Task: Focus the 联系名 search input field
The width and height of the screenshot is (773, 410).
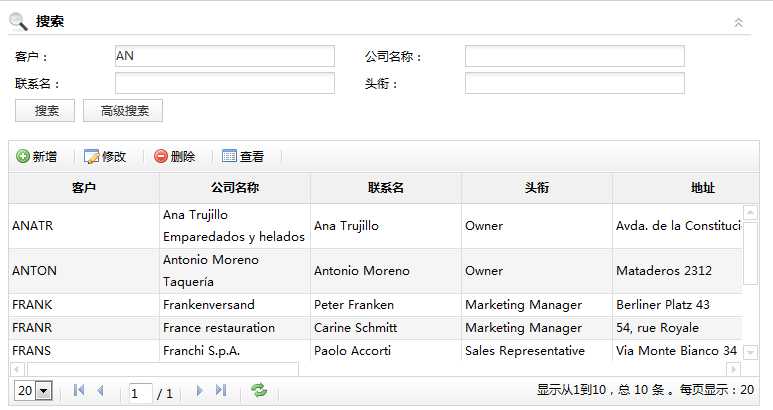Action: pyautogui.click(x=225, y=83)
